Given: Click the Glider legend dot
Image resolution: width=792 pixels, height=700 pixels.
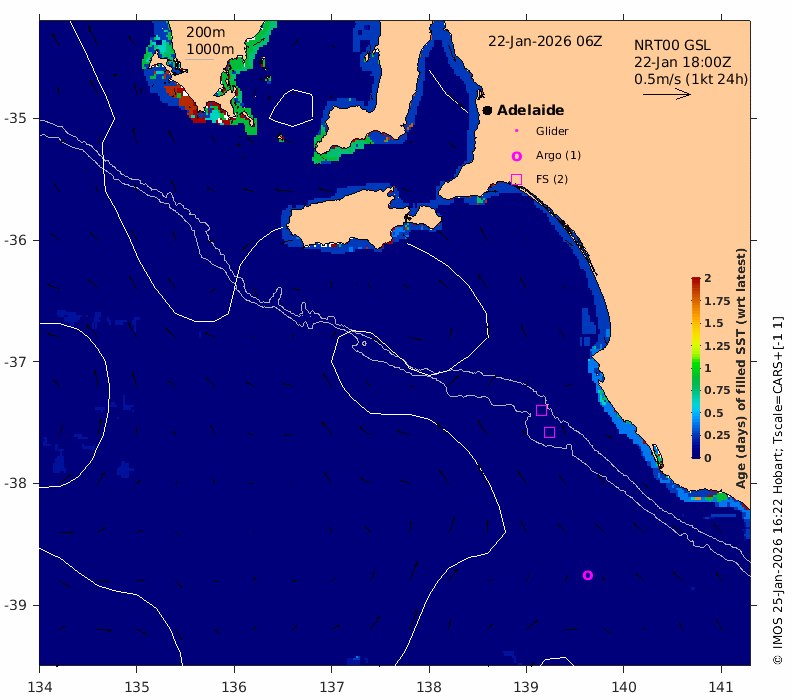Looking at the screenshot, I should 516,131.
